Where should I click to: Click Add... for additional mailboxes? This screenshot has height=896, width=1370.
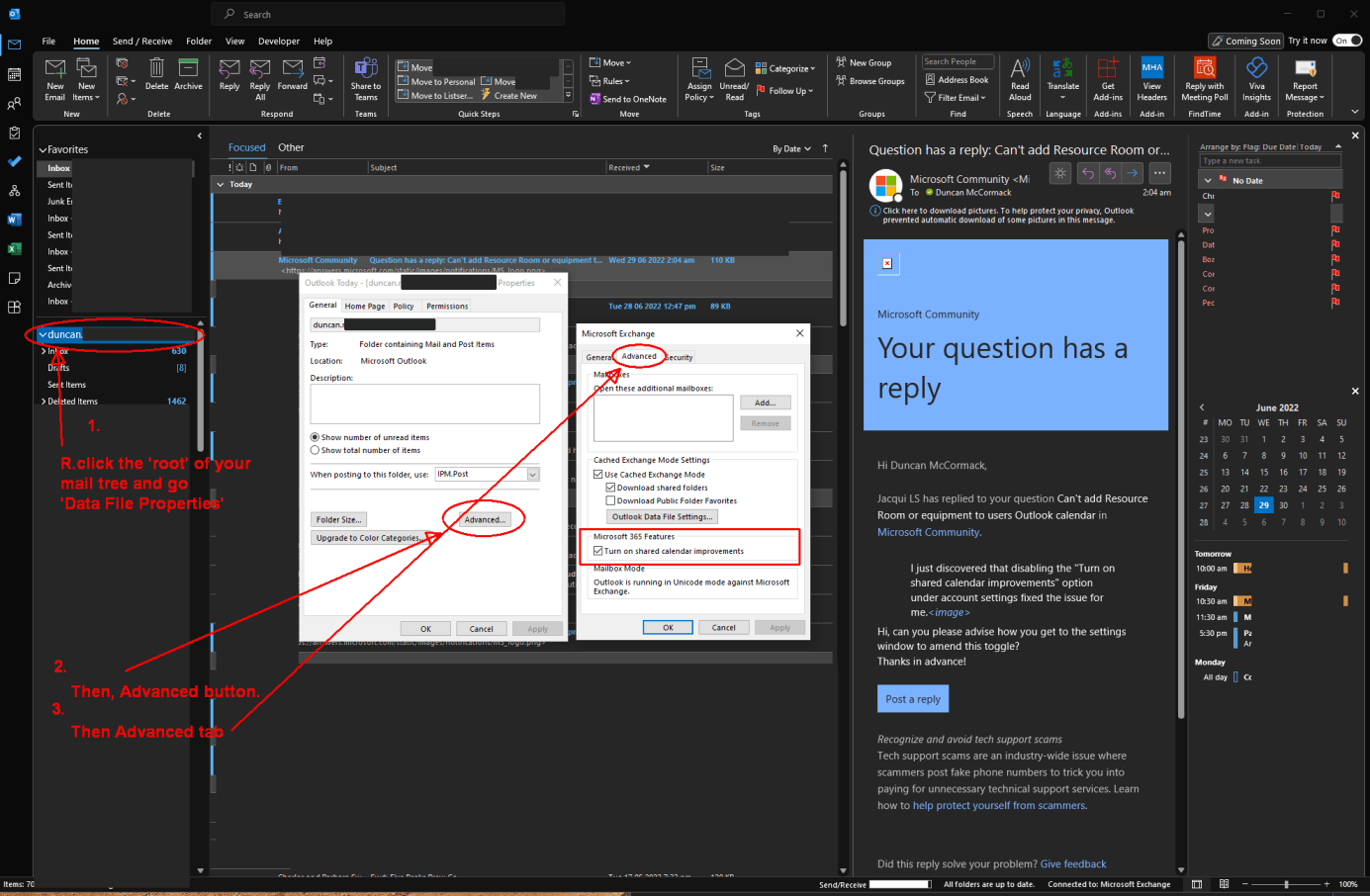point(766,403)
